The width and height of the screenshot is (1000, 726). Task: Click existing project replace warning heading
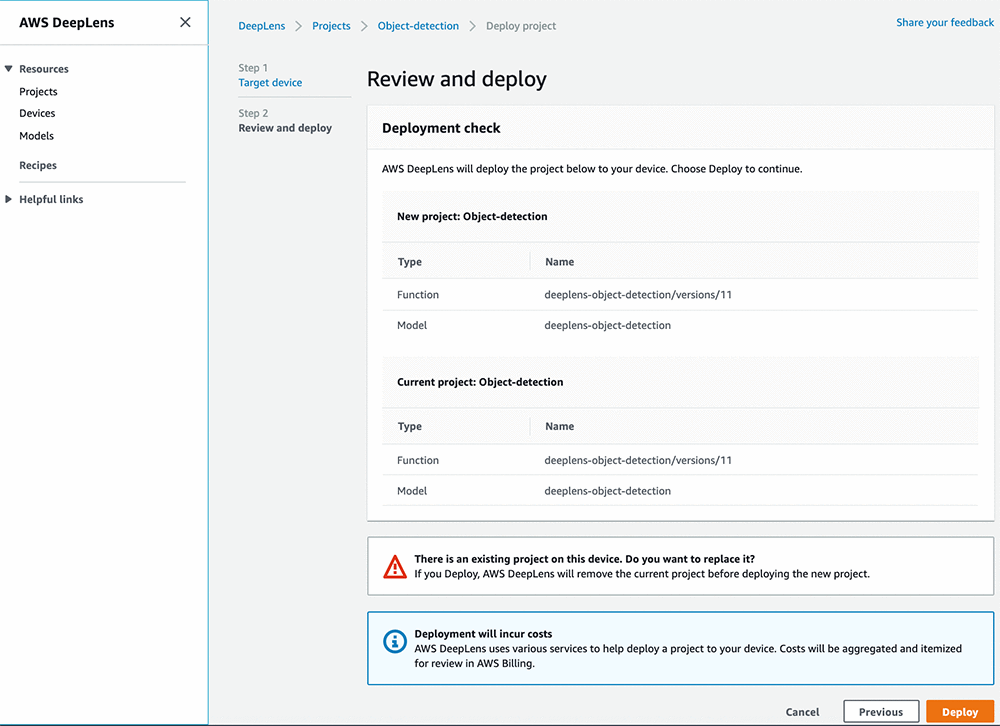tap(584, 559)
